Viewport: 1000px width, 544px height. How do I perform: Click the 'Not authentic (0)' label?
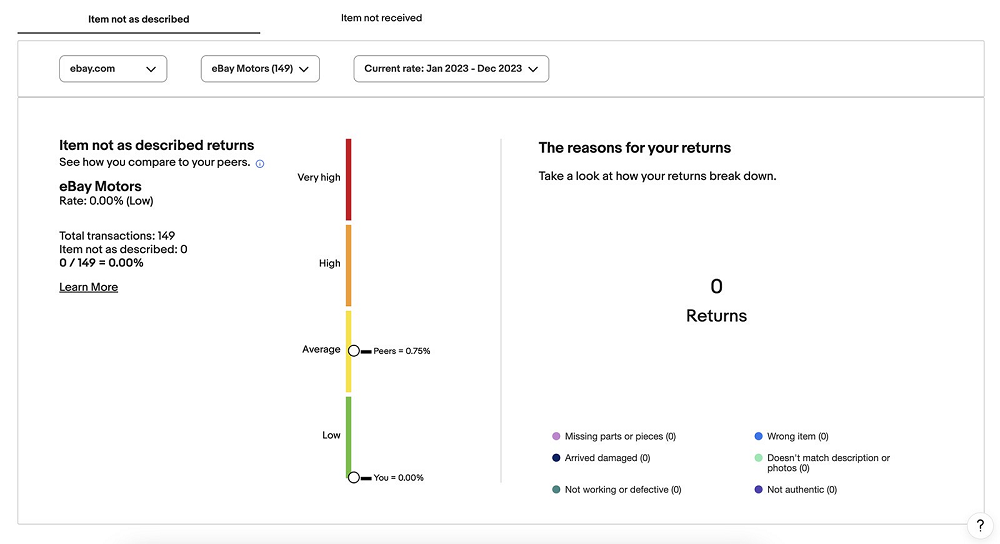tap(802, 490)
